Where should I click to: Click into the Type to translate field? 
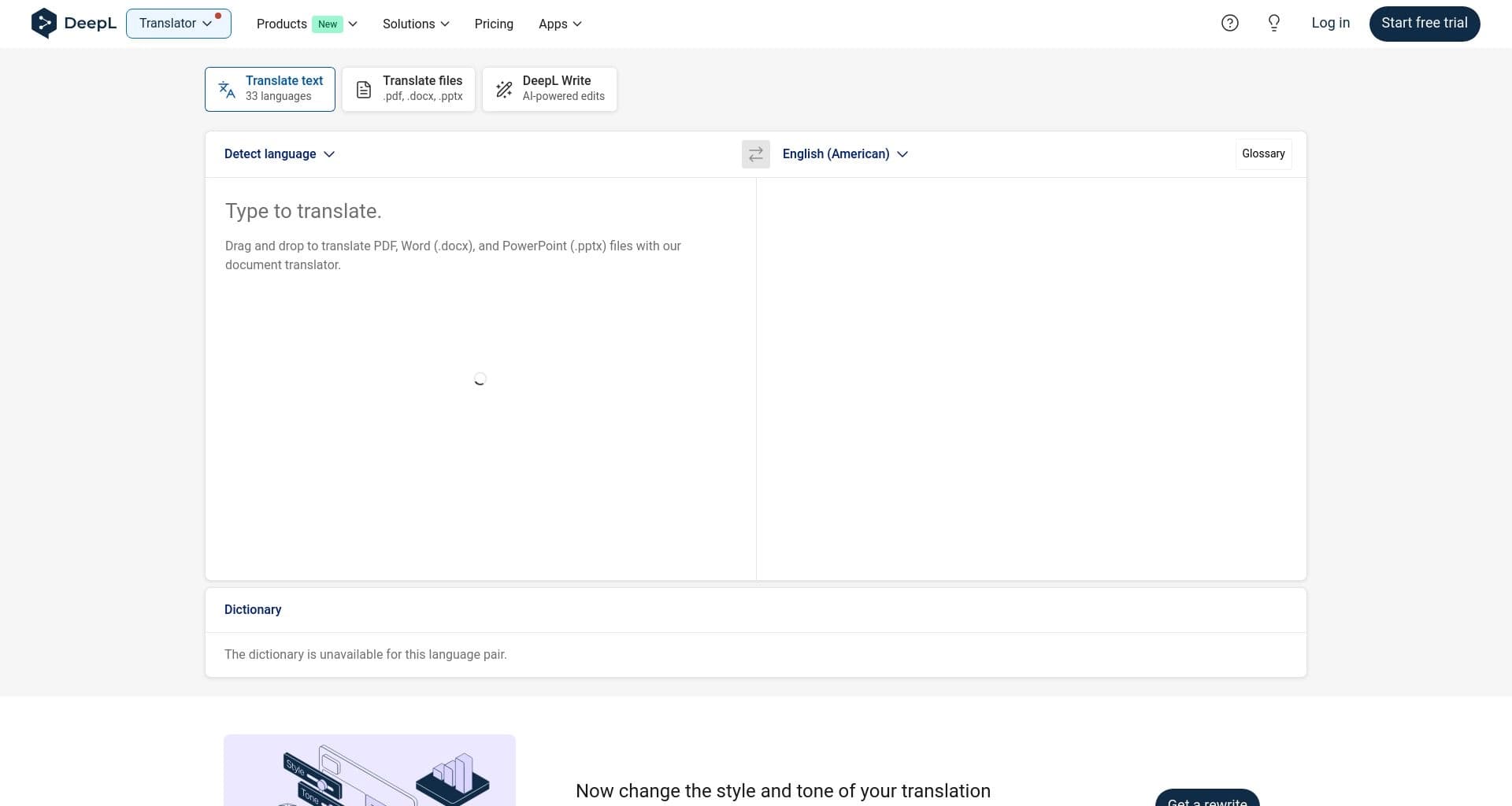coord(480,379)
